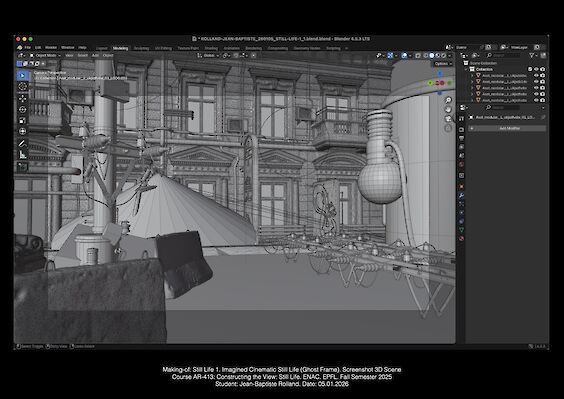Open the Particles properties tab

click(x=461, y=204)
